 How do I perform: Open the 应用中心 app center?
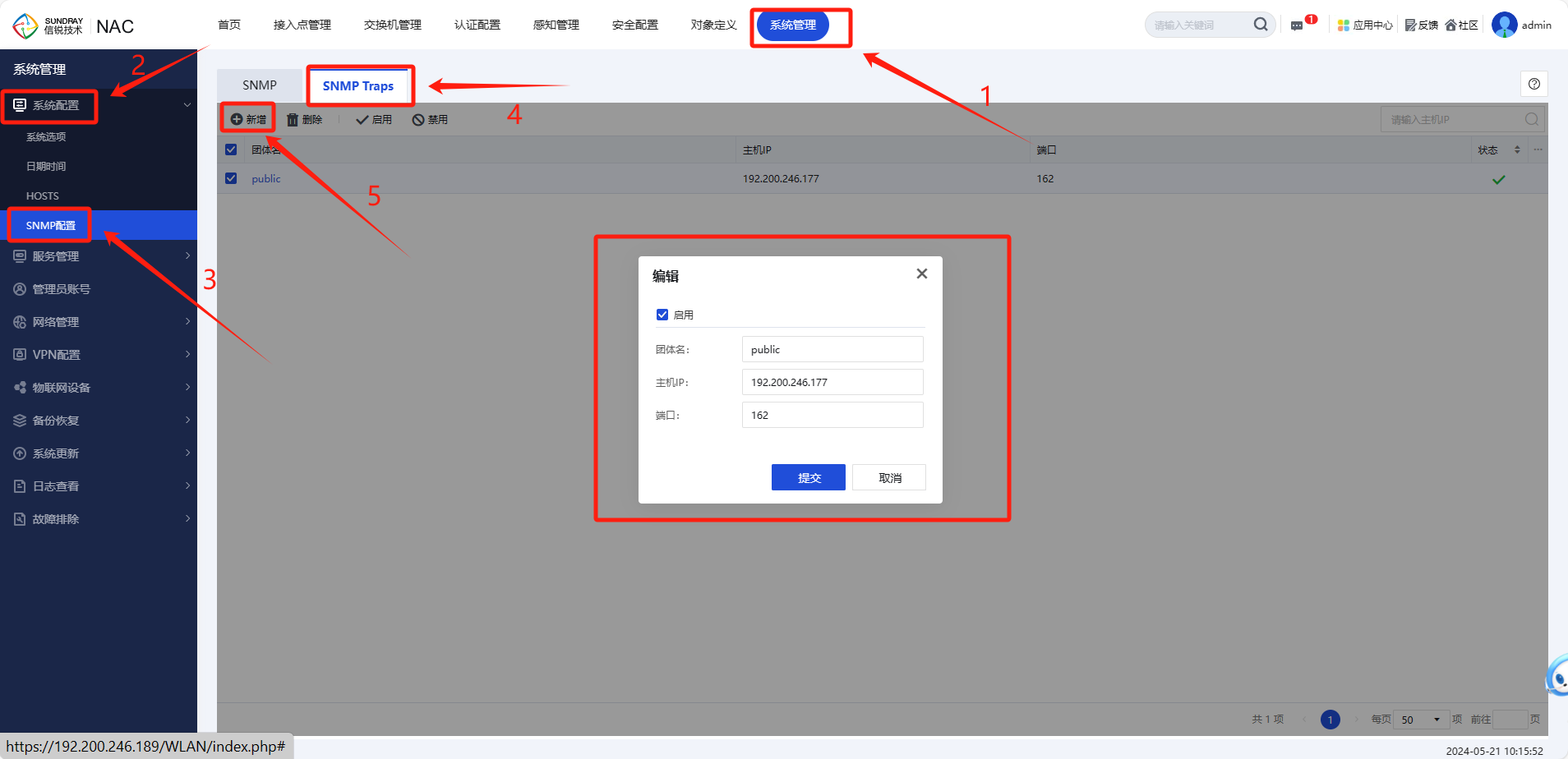[x=1365, y=25]
